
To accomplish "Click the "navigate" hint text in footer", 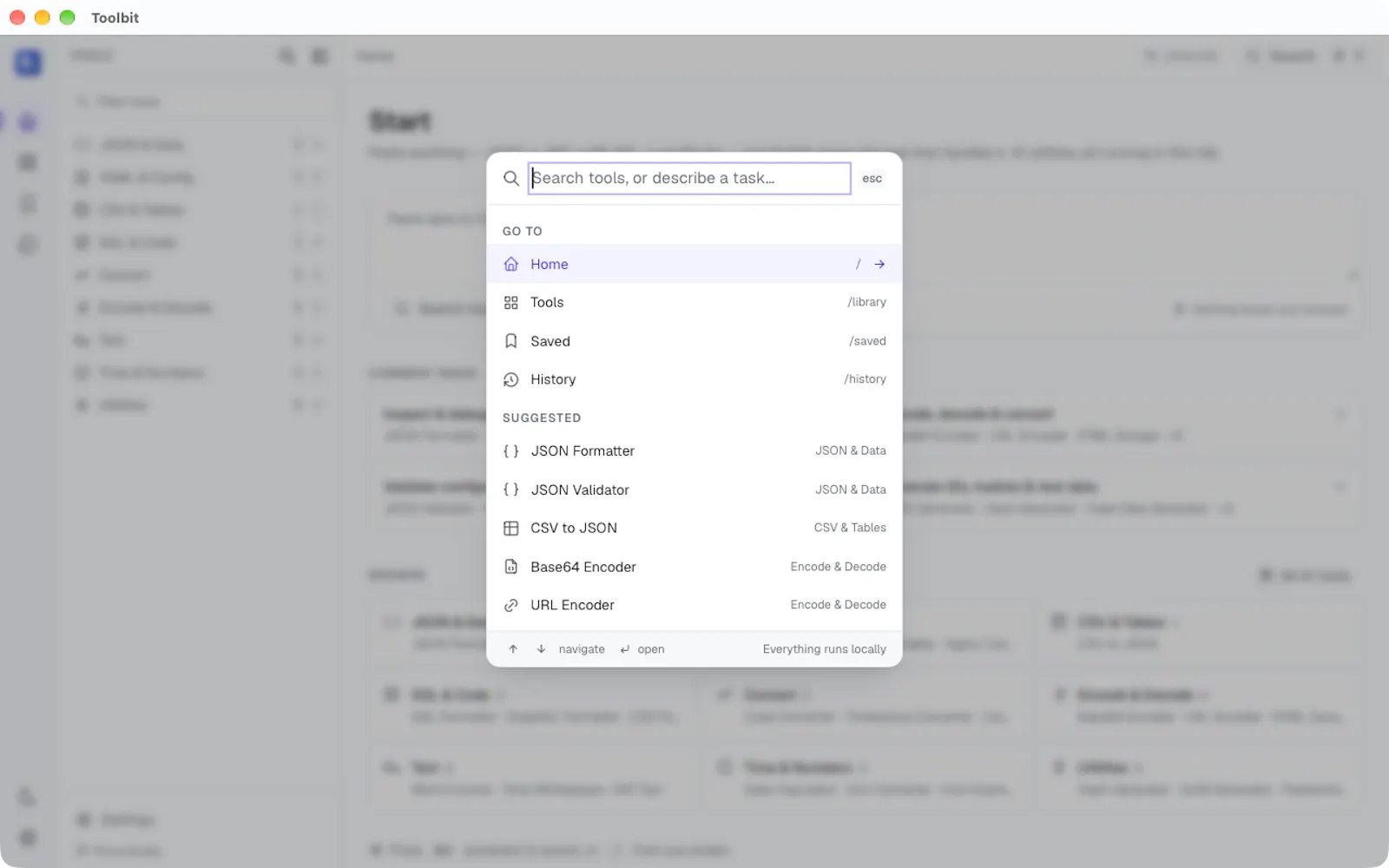I will (582, 649).
